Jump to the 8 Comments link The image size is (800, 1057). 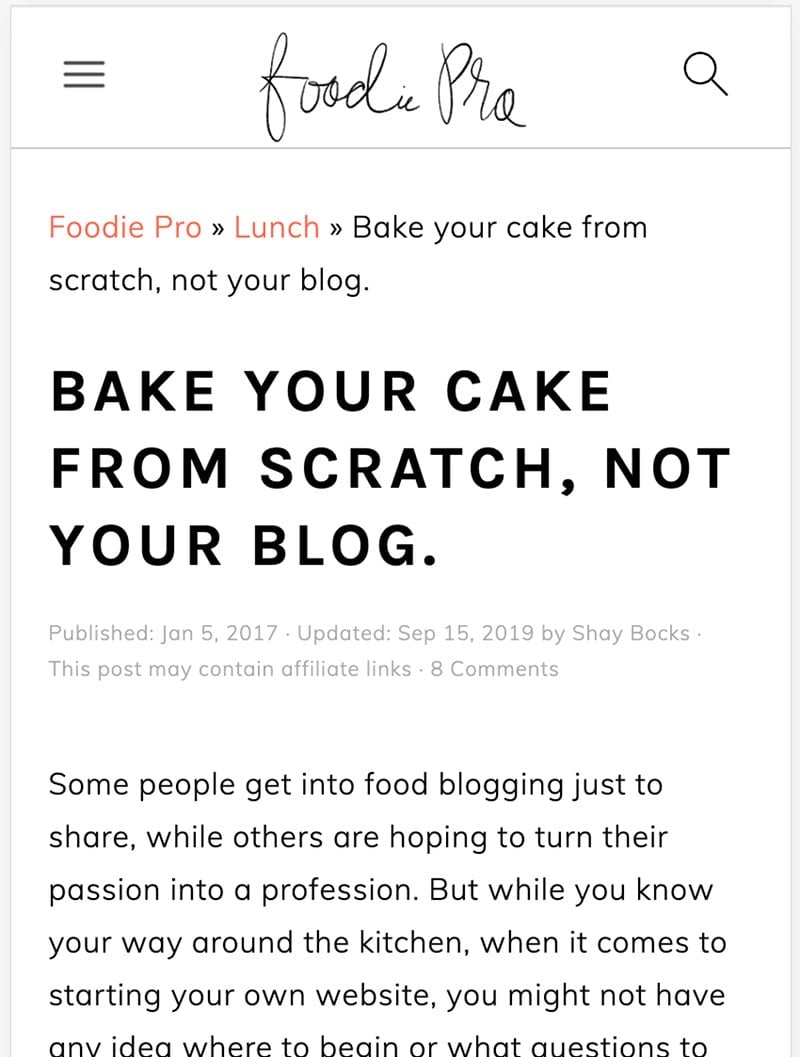pos(495,669)
